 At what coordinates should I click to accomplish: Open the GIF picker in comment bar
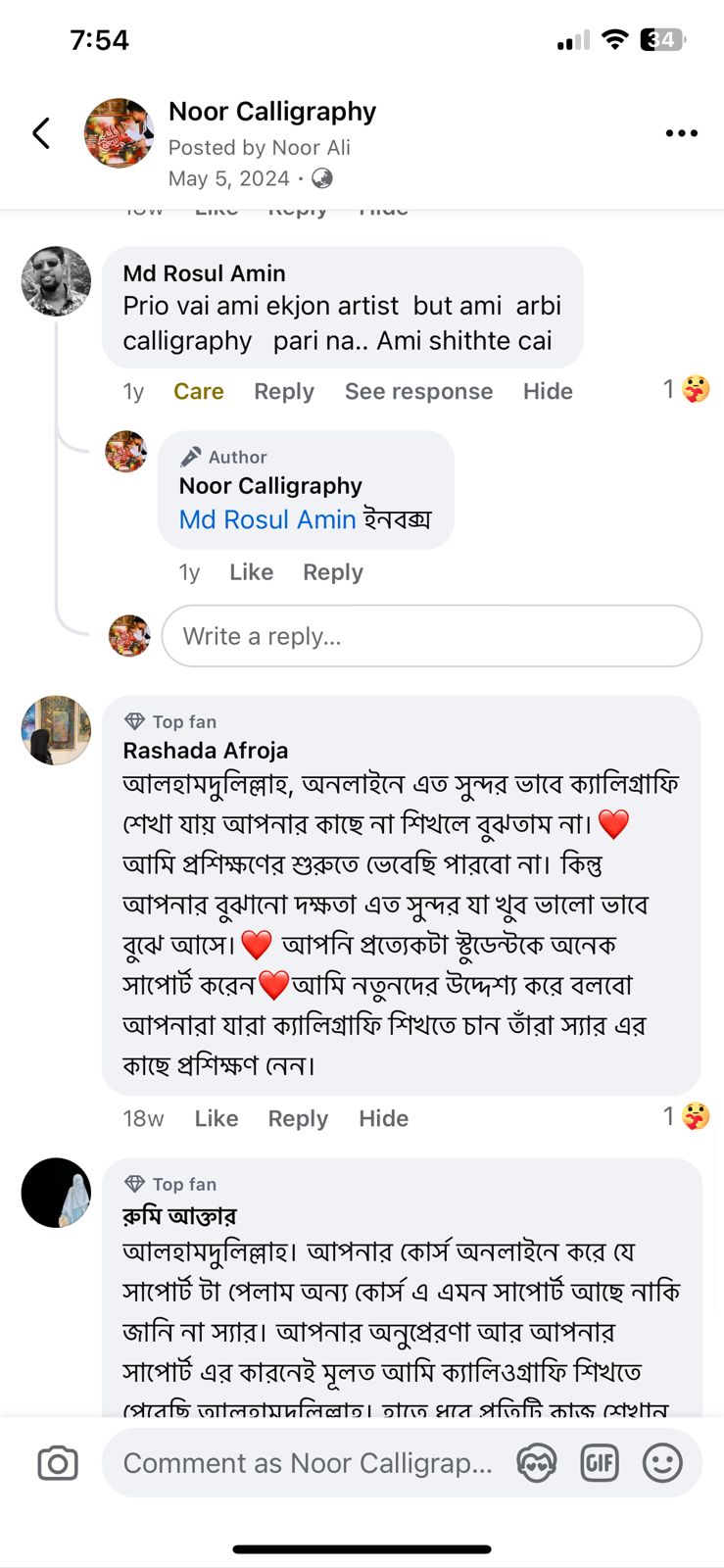click(x=599, y=1463)
